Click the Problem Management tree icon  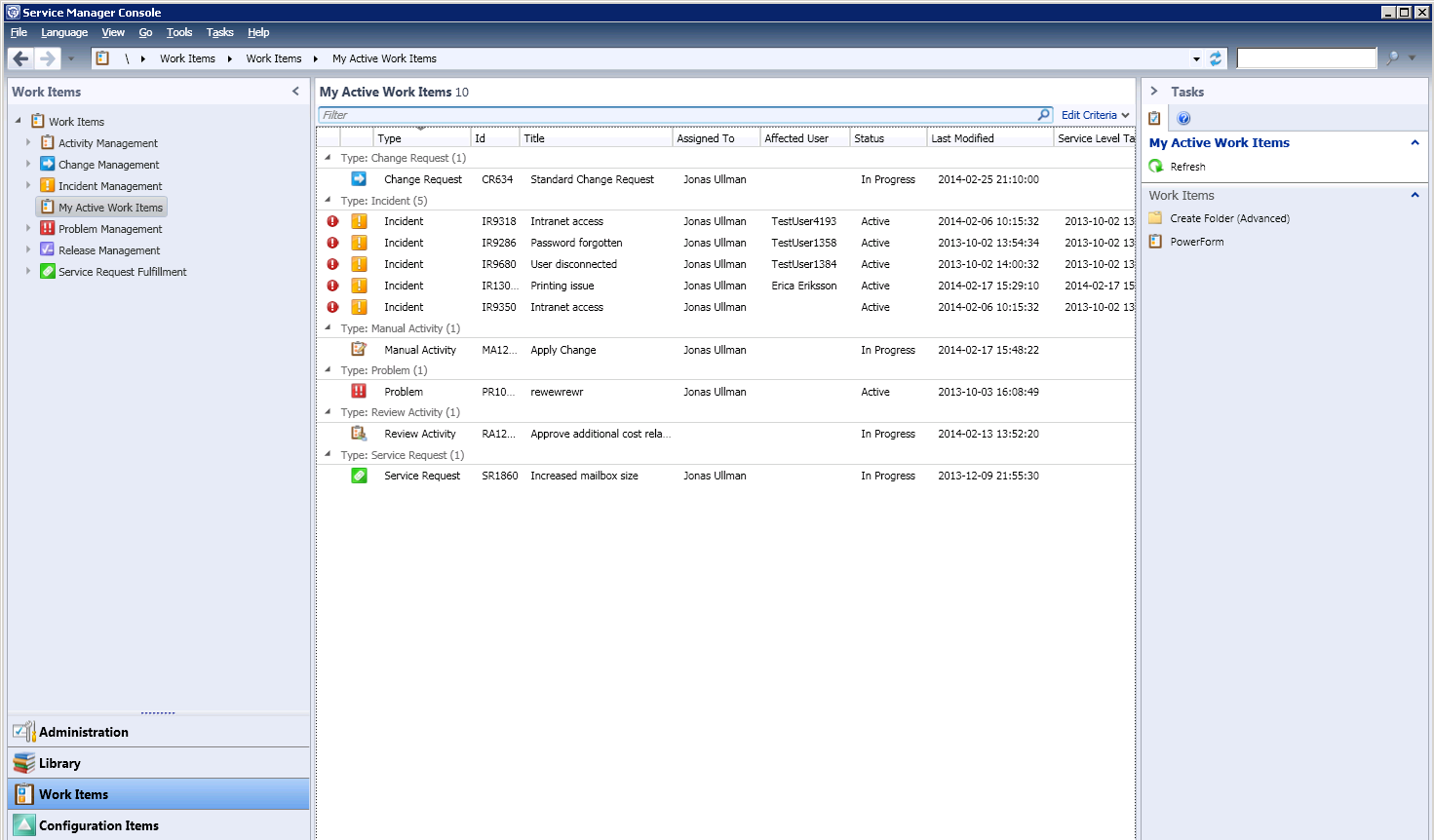click(47, 228)
